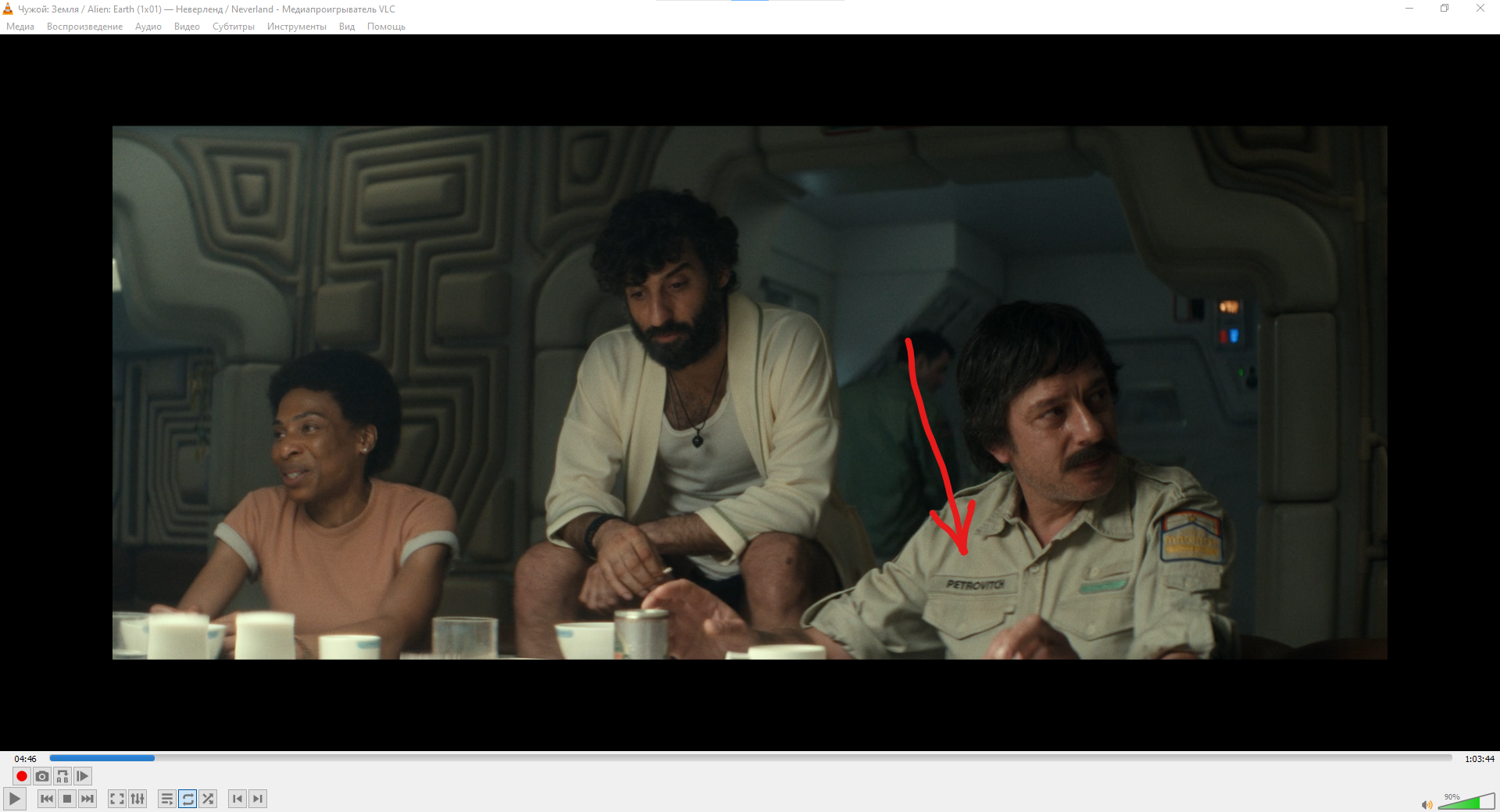The width and height of the screenshot is (1500, 812).
Task: Start recording with the red record button
Action: [x=22, y=776]
